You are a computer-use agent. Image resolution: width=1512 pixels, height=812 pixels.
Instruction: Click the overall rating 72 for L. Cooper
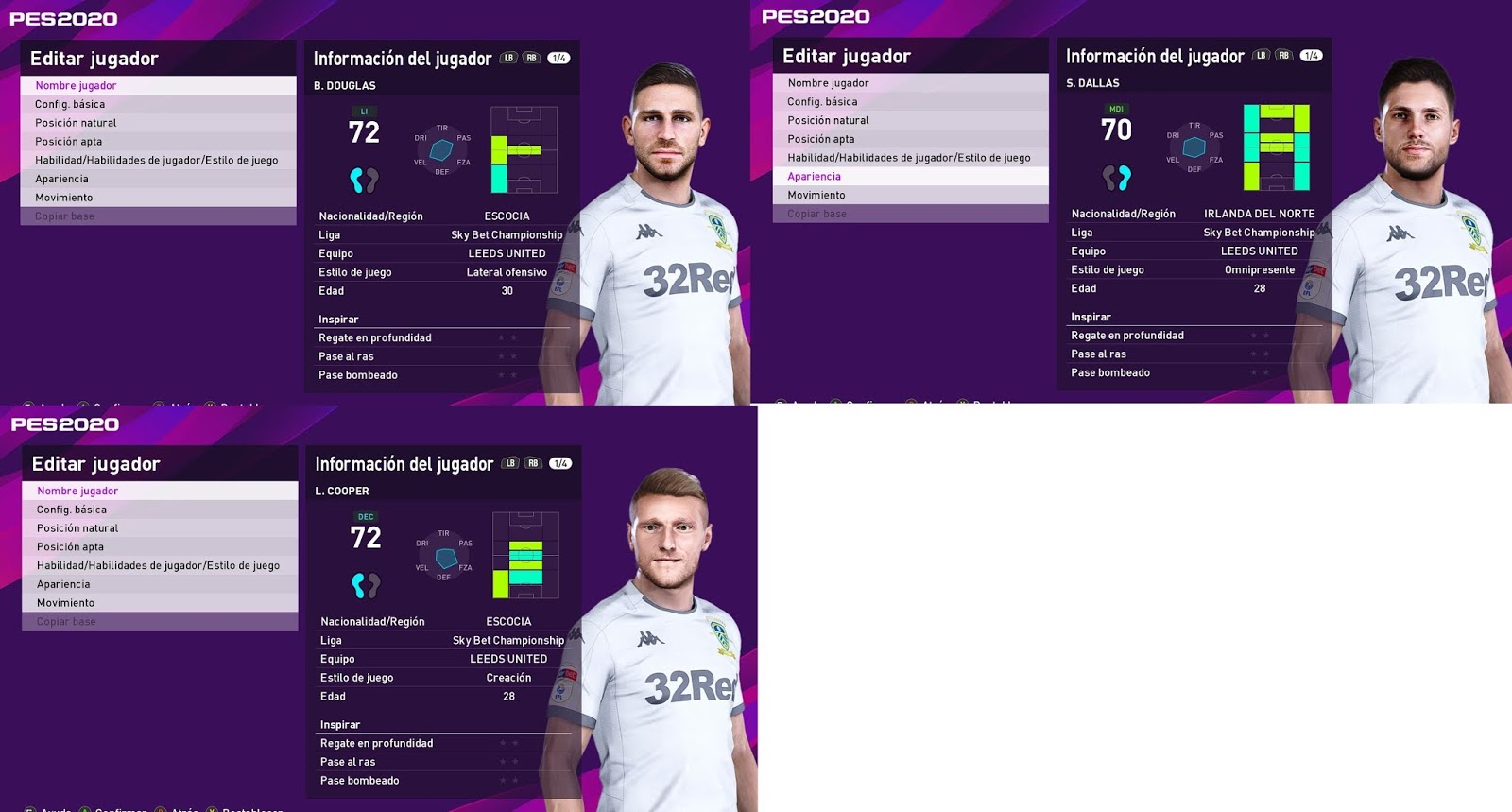pos(366,538)
